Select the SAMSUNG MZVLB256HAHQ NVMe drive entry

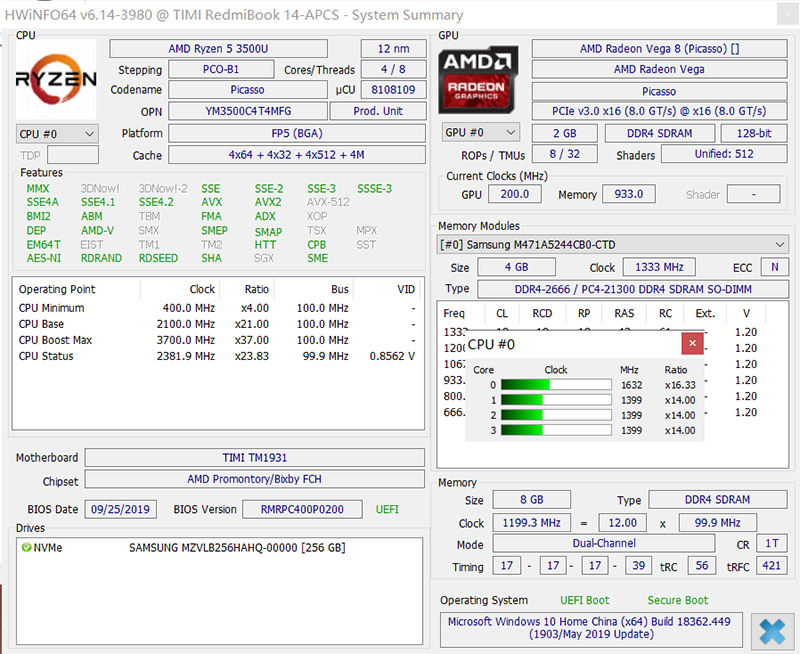coord(219,548)
